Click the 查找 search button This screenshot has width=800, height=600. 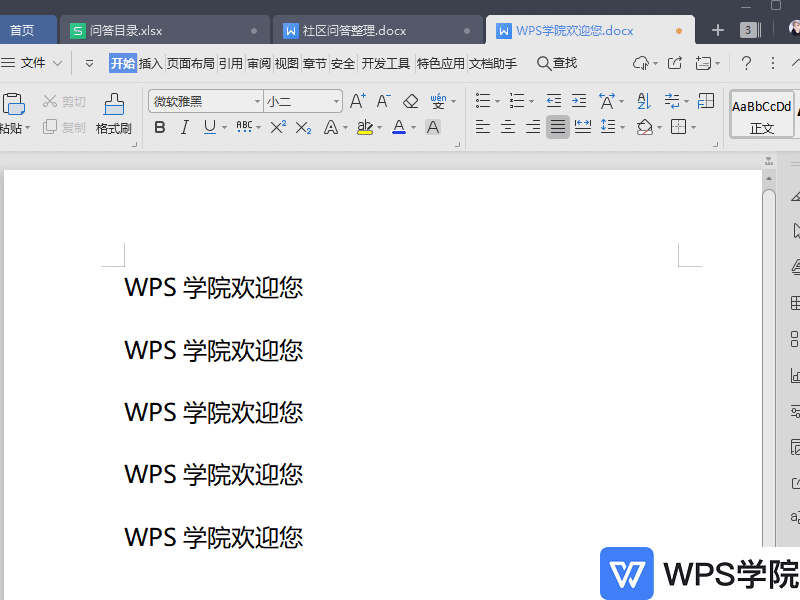[x=557, y=63]
